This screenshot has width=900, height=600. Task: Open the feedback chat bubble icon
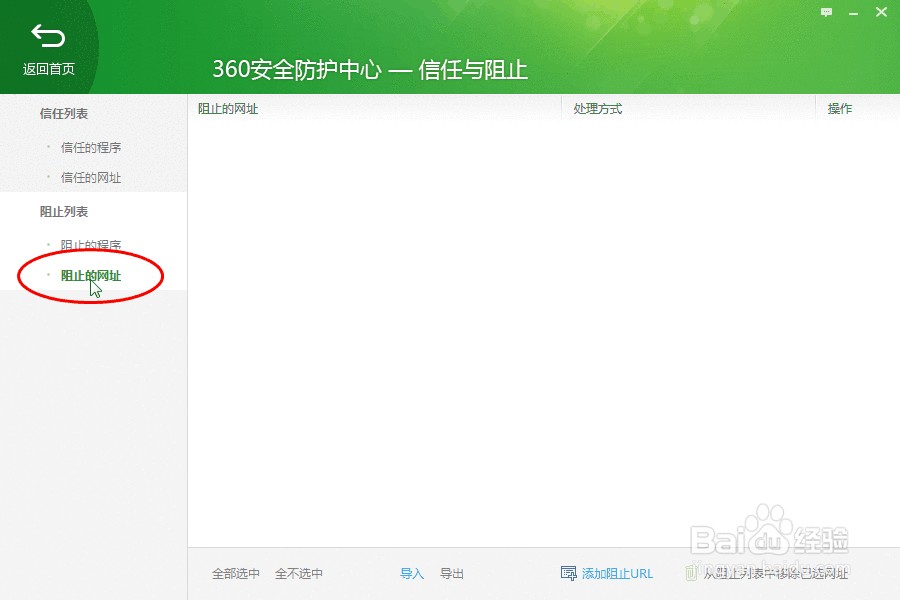tap(827, 12)
